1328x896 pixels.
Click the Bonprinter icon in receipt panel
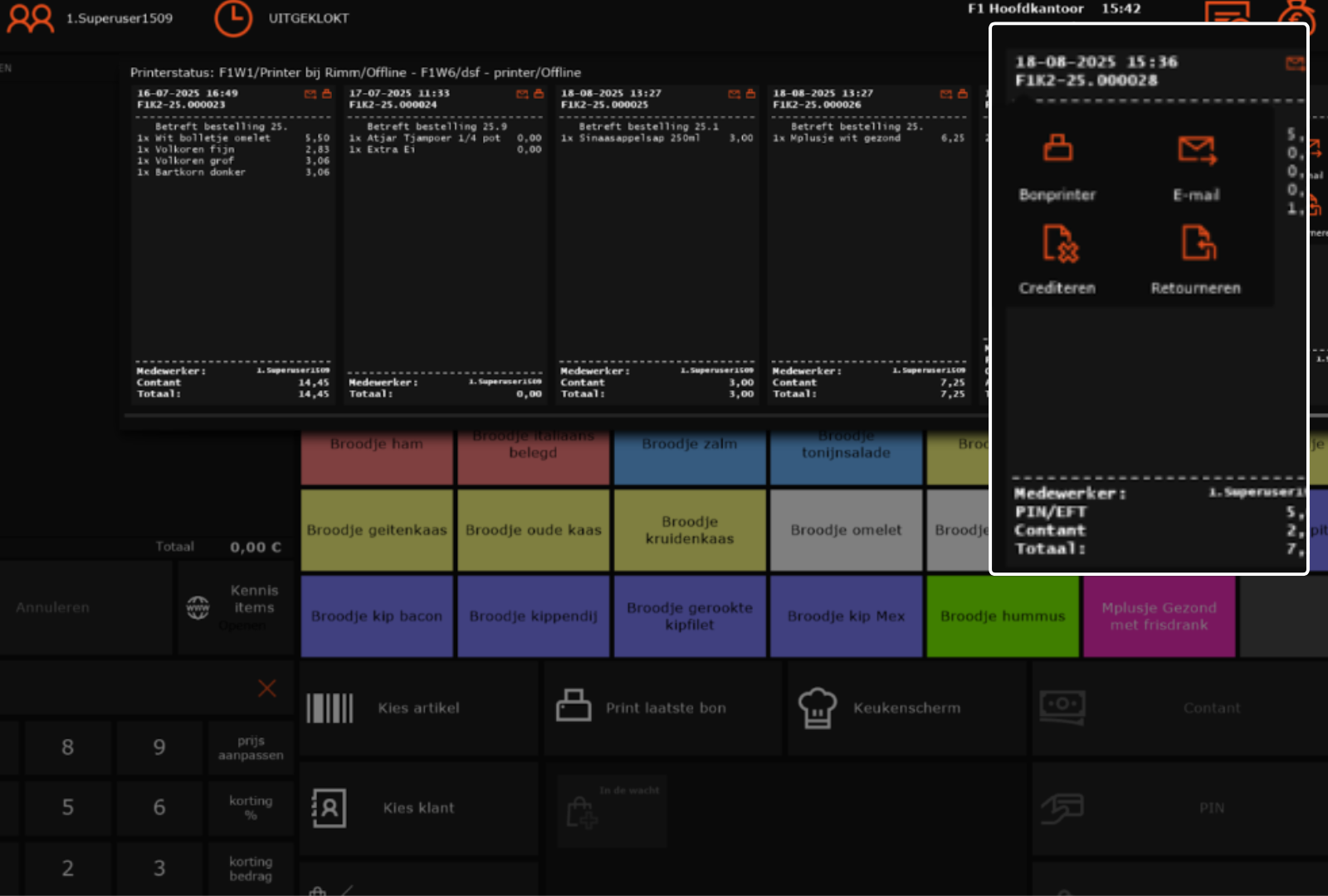[1057, 149]
